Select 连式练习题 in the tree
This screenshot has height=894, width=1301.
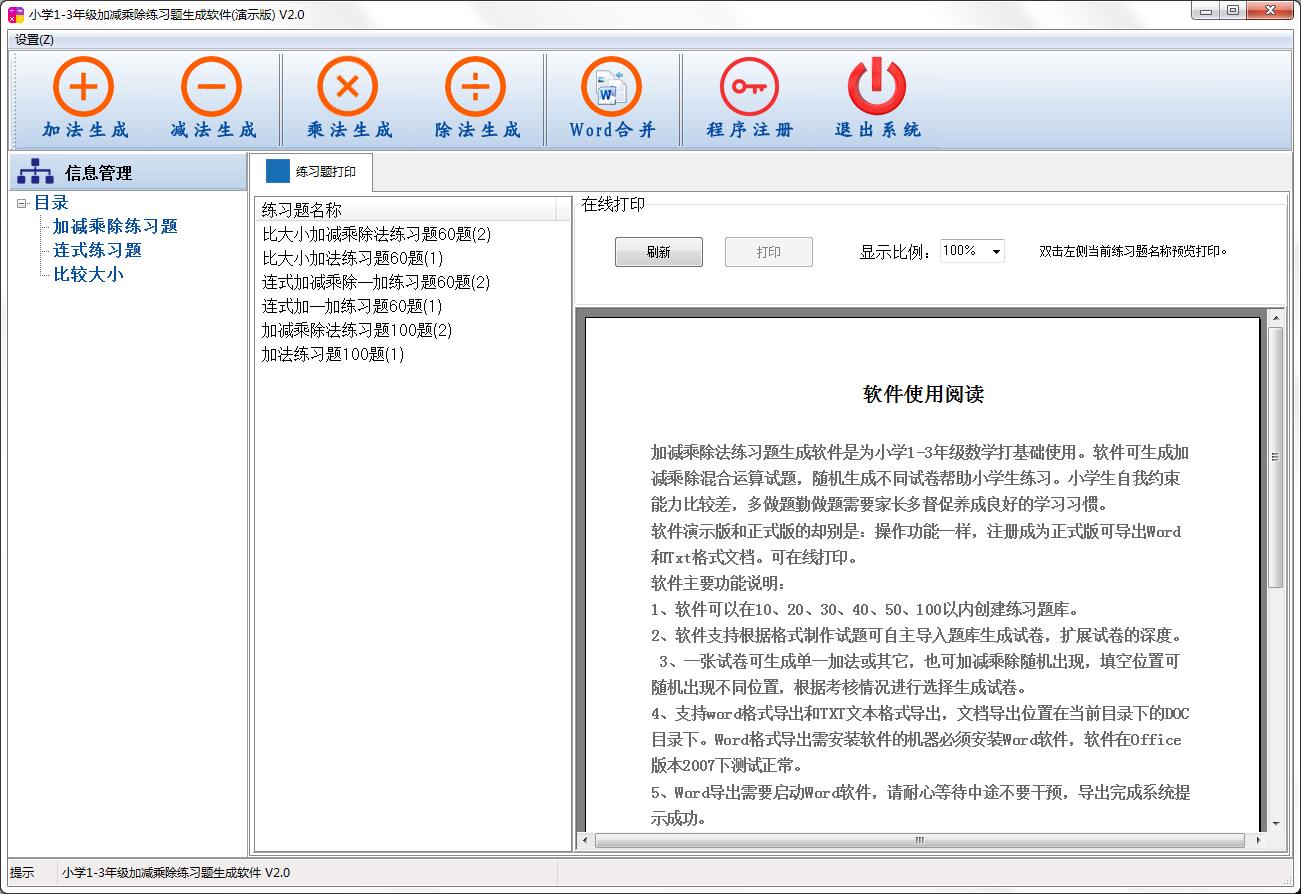click(x=97, y=251)
